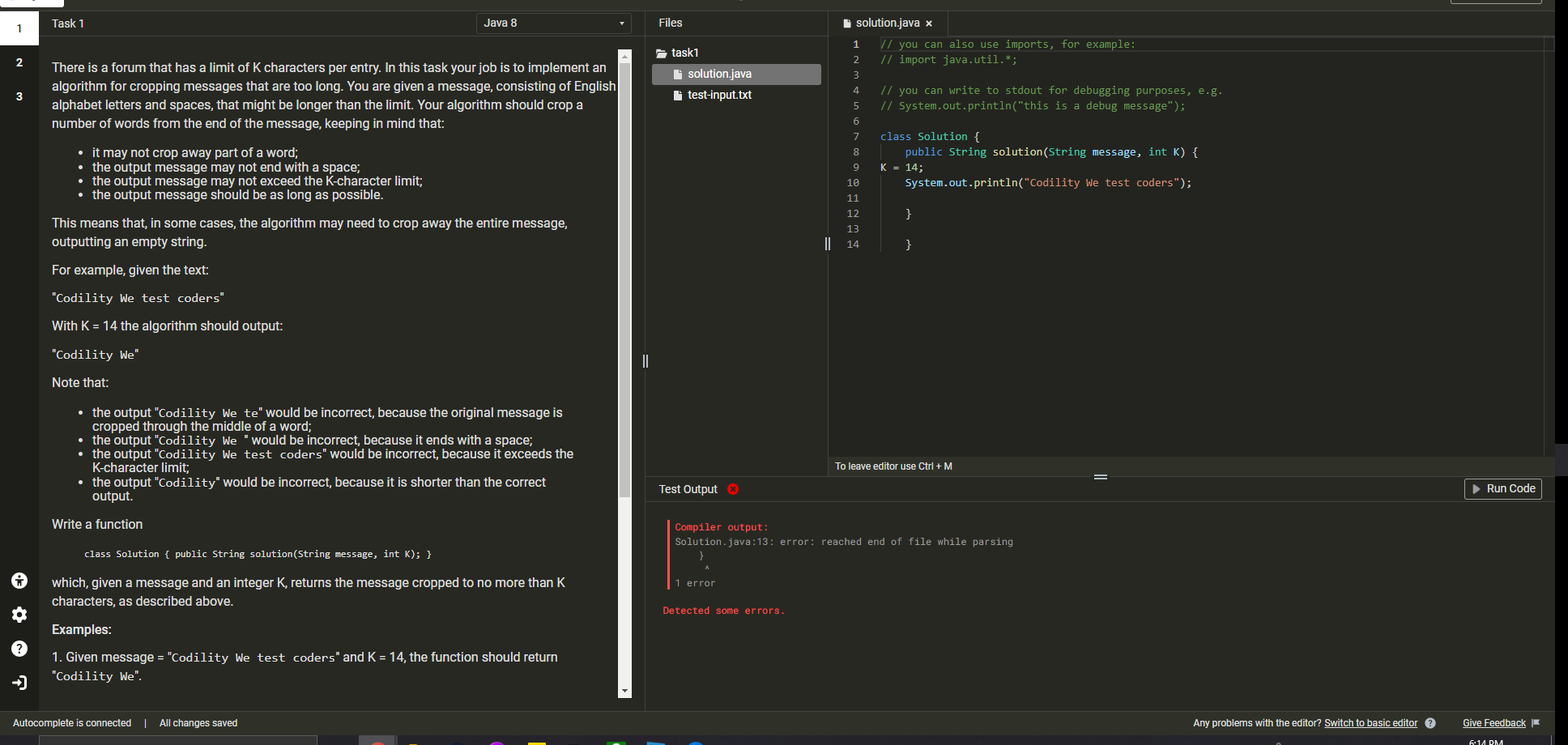The height and width of the screenshot is (745, 1568).
Task: Click the 'Compiler output:' text
Action: point(722,527)
